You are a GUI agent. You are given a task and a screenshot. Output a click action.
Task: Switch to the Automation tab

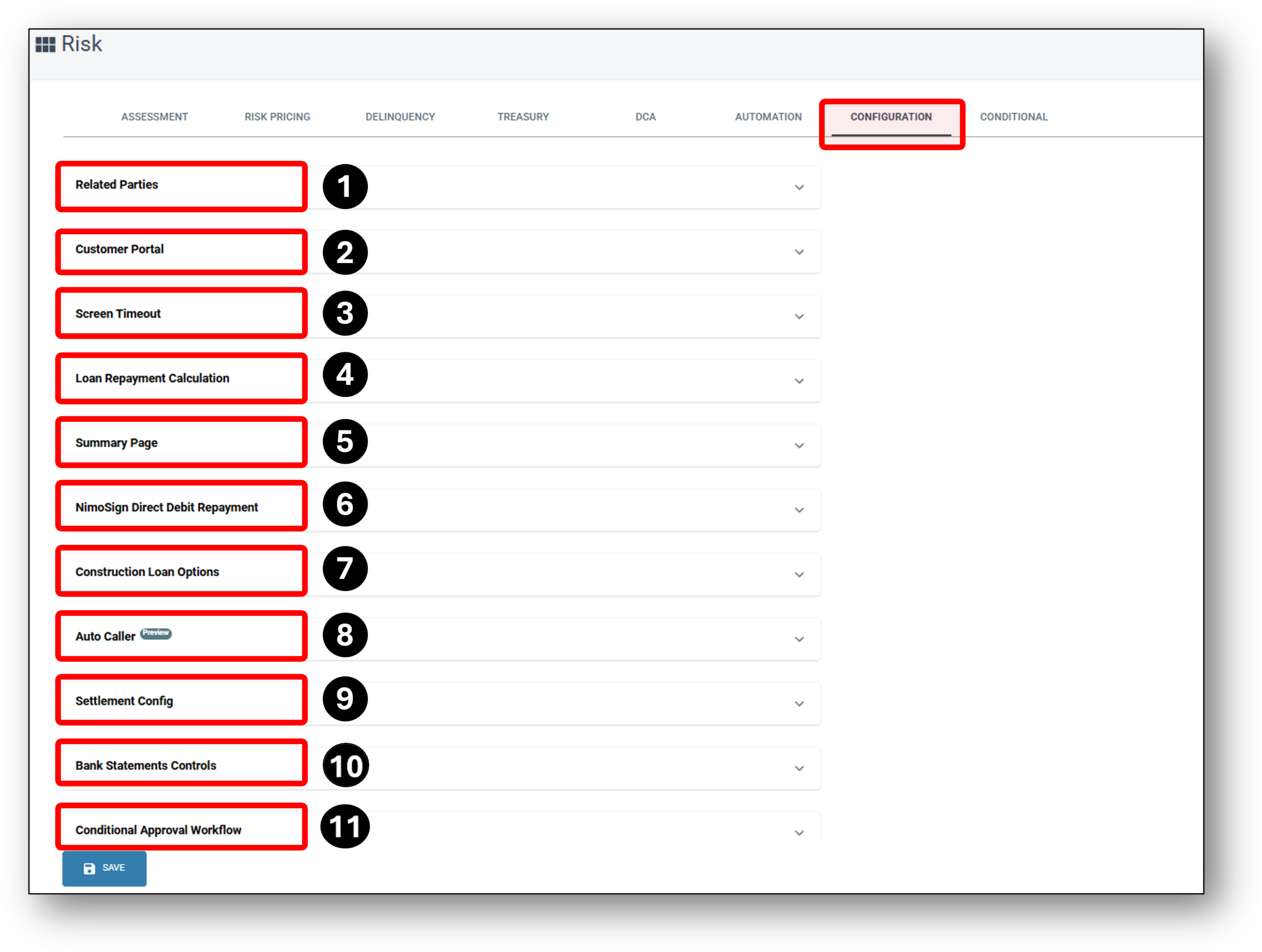(768, 117)
